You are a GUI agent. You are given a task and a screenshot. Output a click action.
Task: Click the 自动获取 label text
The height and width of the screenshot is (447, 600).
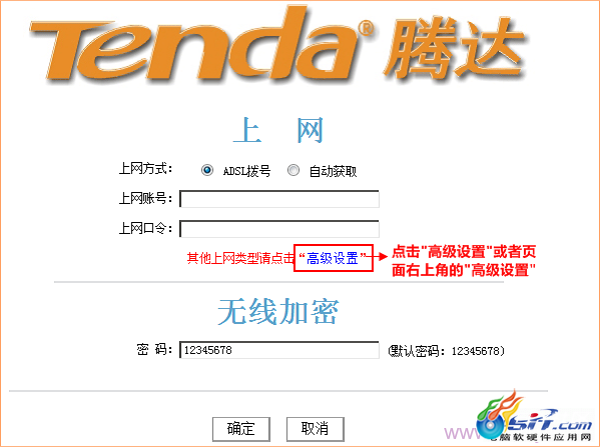333,171
